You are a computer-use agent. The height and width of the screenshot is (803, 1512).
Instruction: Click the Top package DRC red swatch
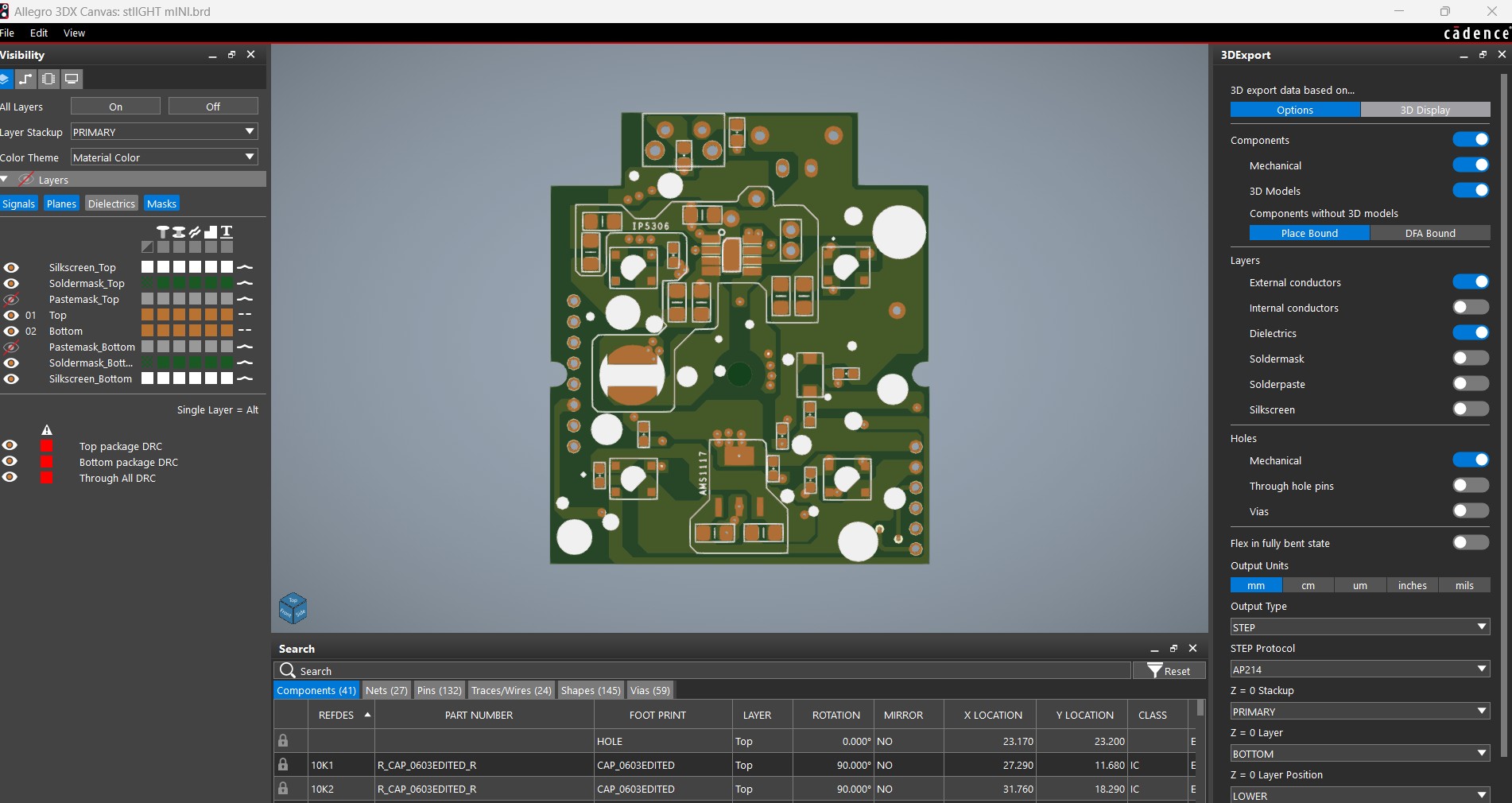(x=47, y=447)
